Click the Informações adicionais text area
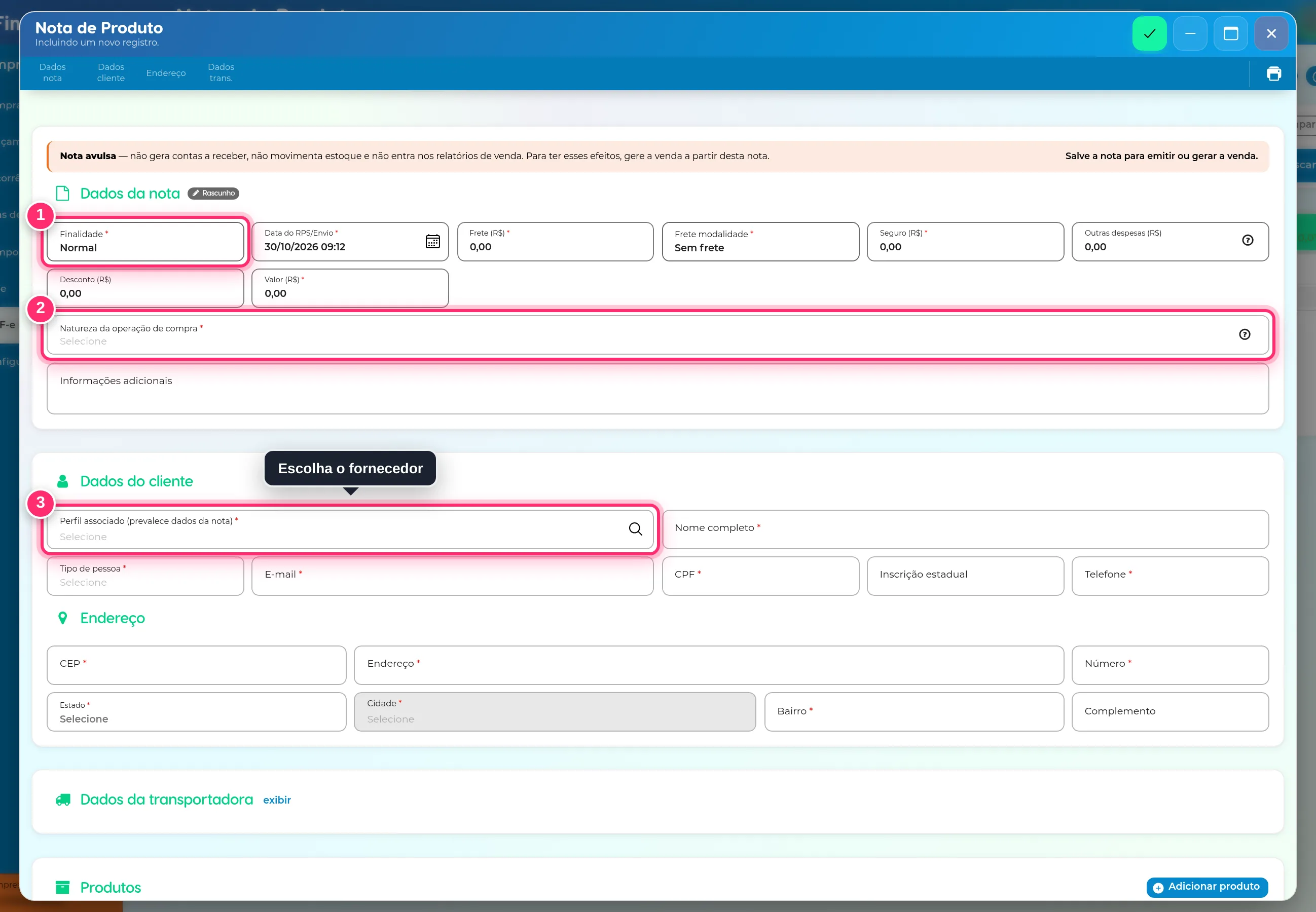 pos(657,389)
